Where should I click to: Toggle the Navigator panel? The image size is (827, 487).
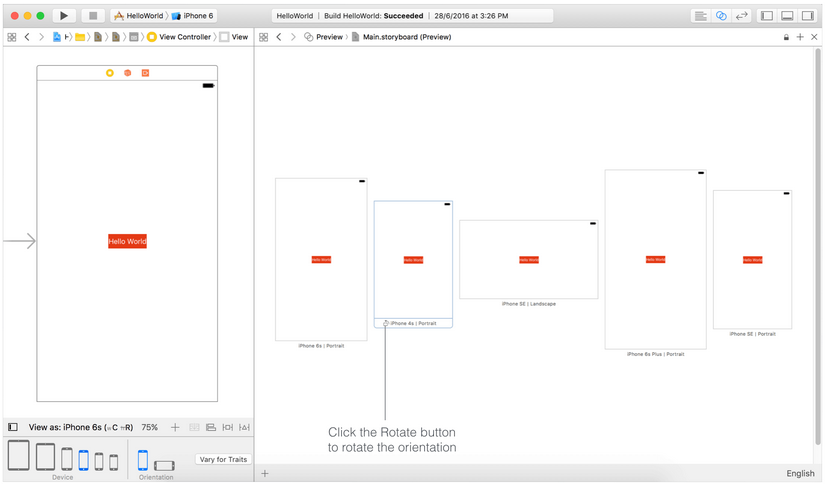[x=767, y=16]
